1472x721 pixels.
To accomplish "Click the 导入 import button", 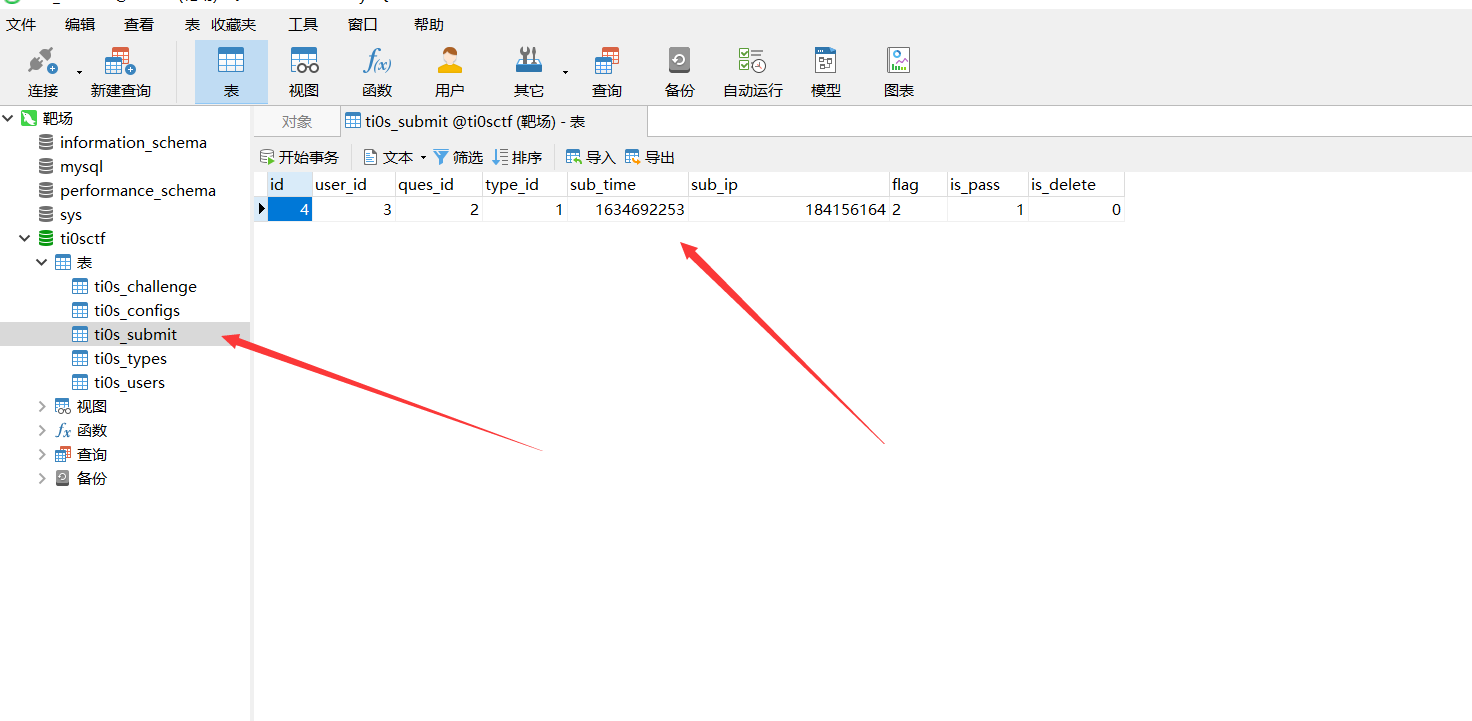I will click(591, 158).
